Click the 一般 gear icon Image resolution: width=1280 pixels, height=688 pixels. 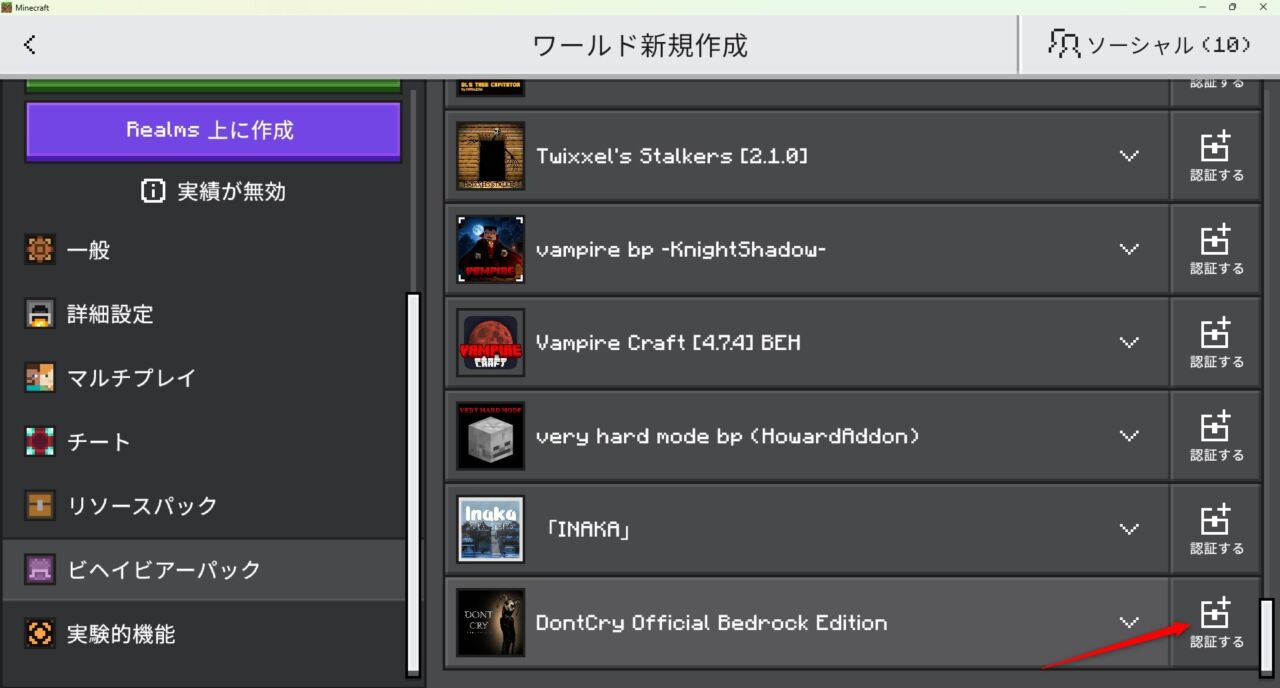[40, 250]
